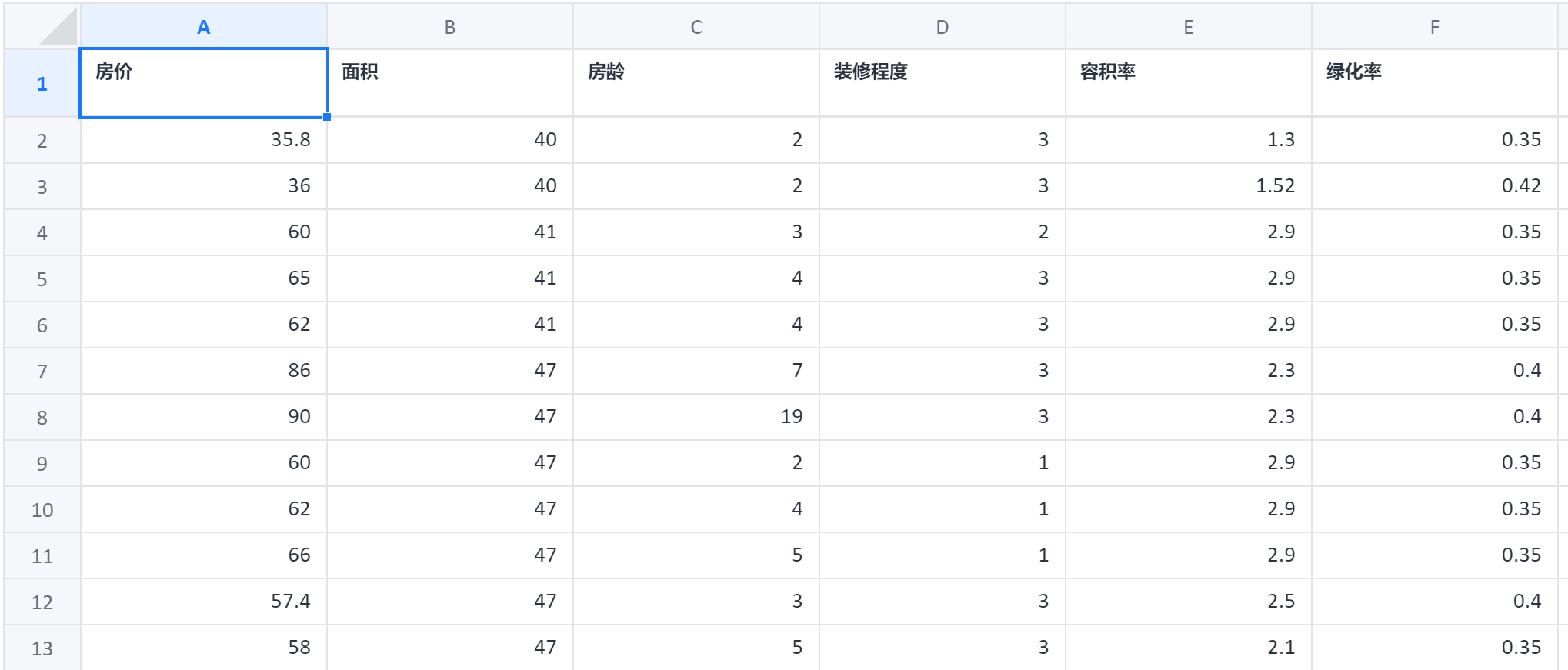This screenshot has width=1568, height=670.
Task: Select row 1 header
Action: click(x=42, y=83)
